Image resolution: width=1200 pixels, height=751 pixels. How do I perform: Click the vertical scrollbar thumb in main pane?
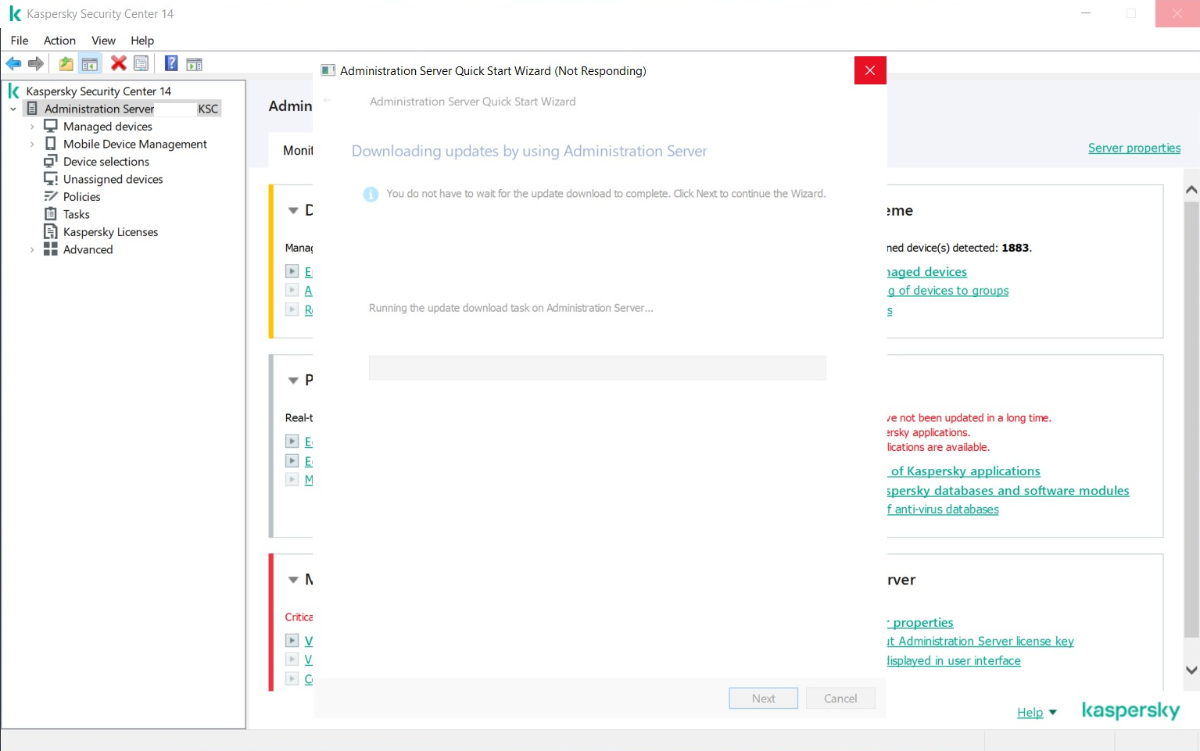(1191, 418)
